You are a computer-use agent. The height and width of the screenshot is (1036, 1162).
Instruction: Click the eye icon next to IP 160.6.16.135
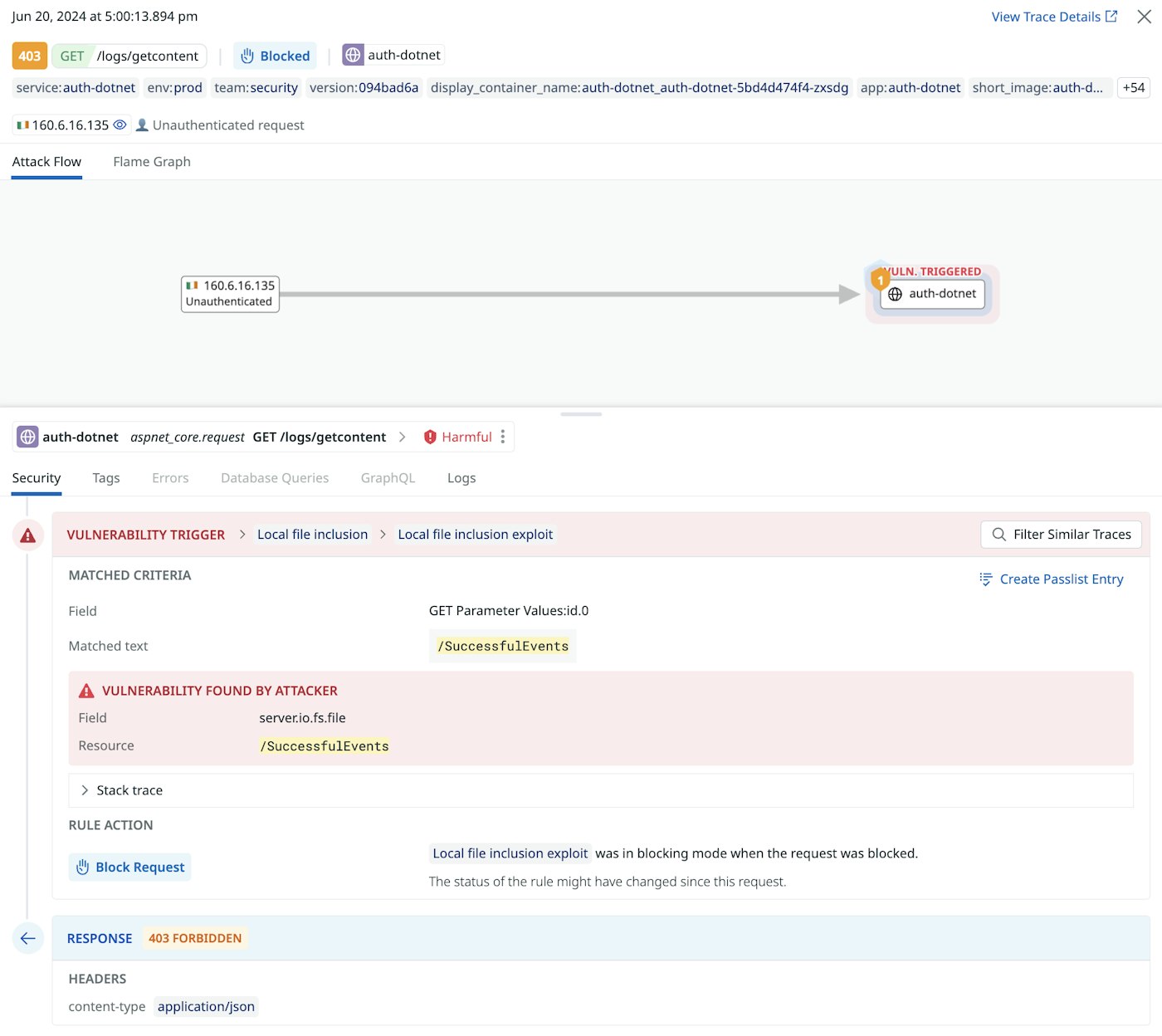coord(120,125)
